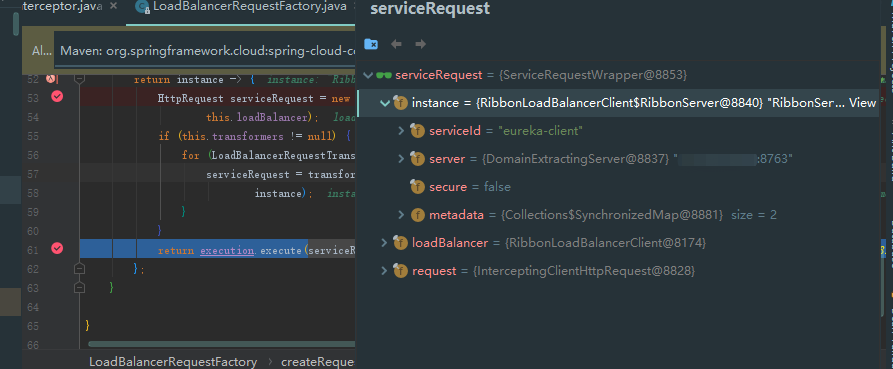Viewport: 893px width, 369px height.
Task: Go back with the left arrow
Action: coord(396,44)
